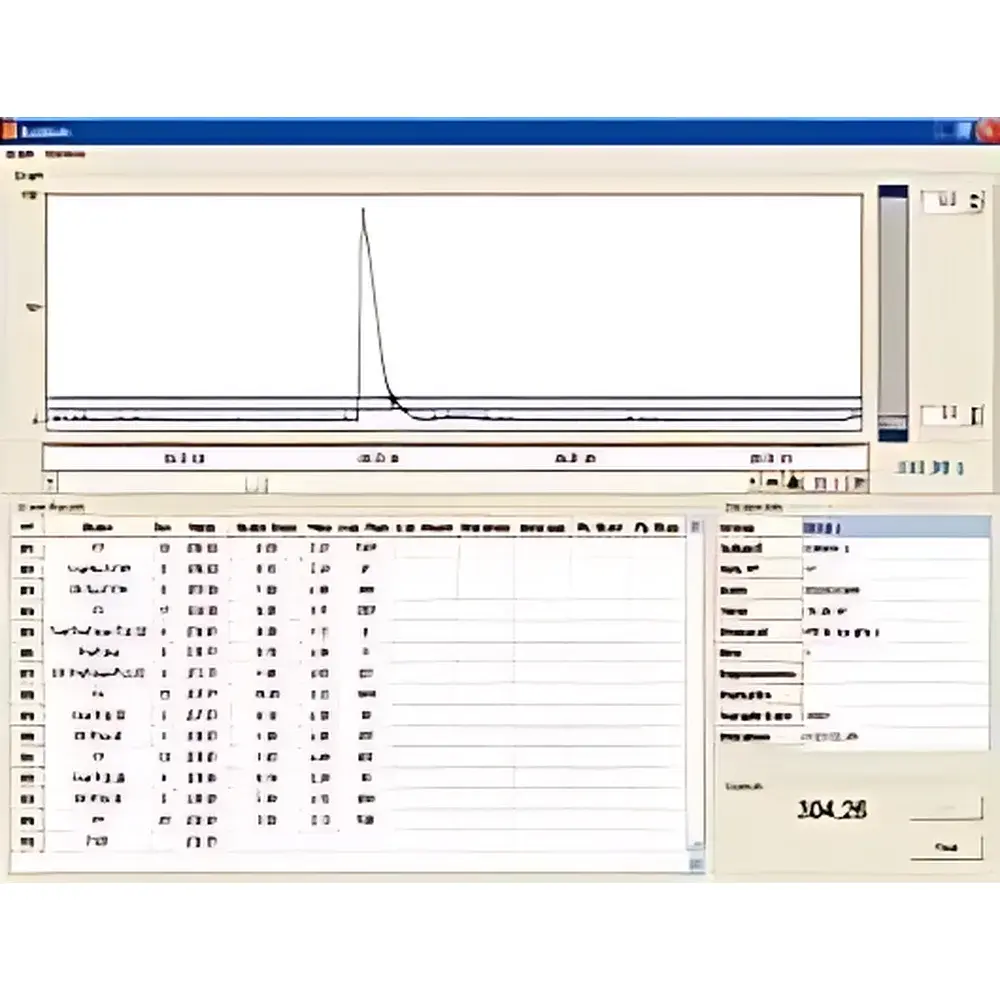Viewport: 1000px width, 1000px height.
Task: Select the first row header in data table
Action: pos(27,548)
